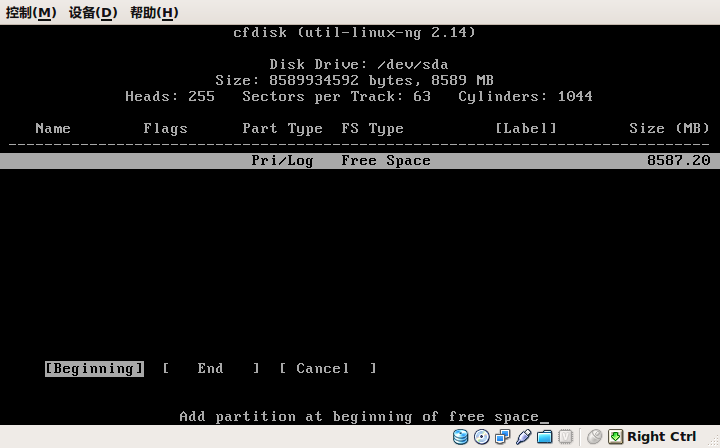
Task: Open the shared folders icon
Action: pyautogui.click(x=545, y=437)
